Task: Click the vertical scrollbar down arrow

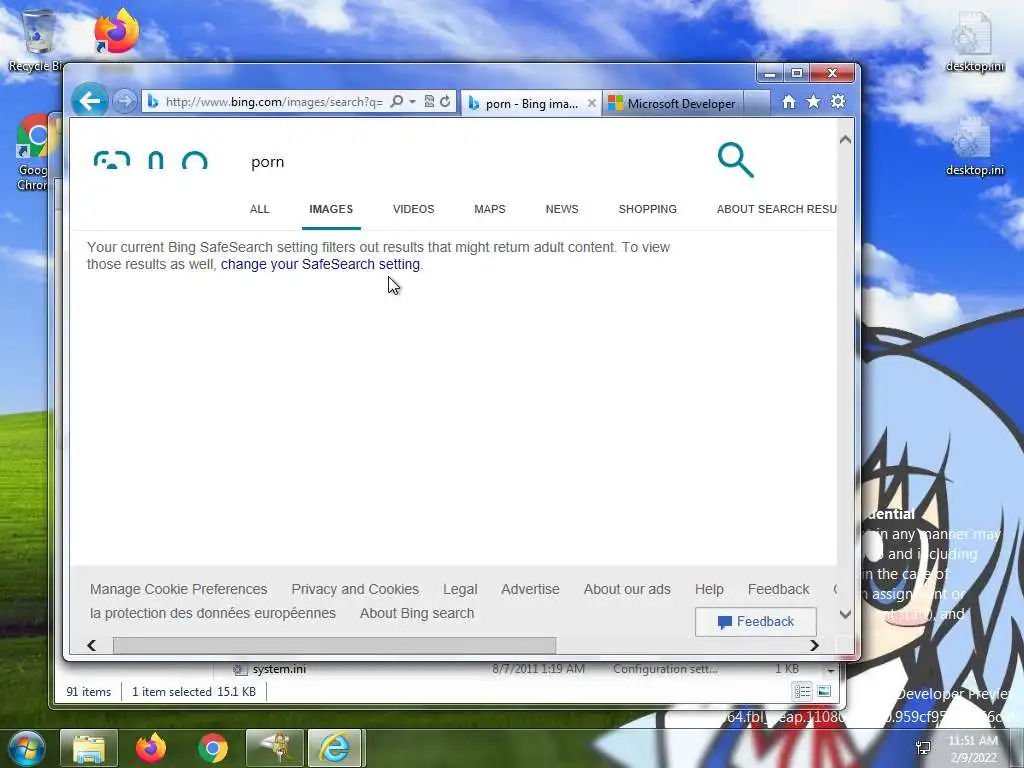Action: 845,615
